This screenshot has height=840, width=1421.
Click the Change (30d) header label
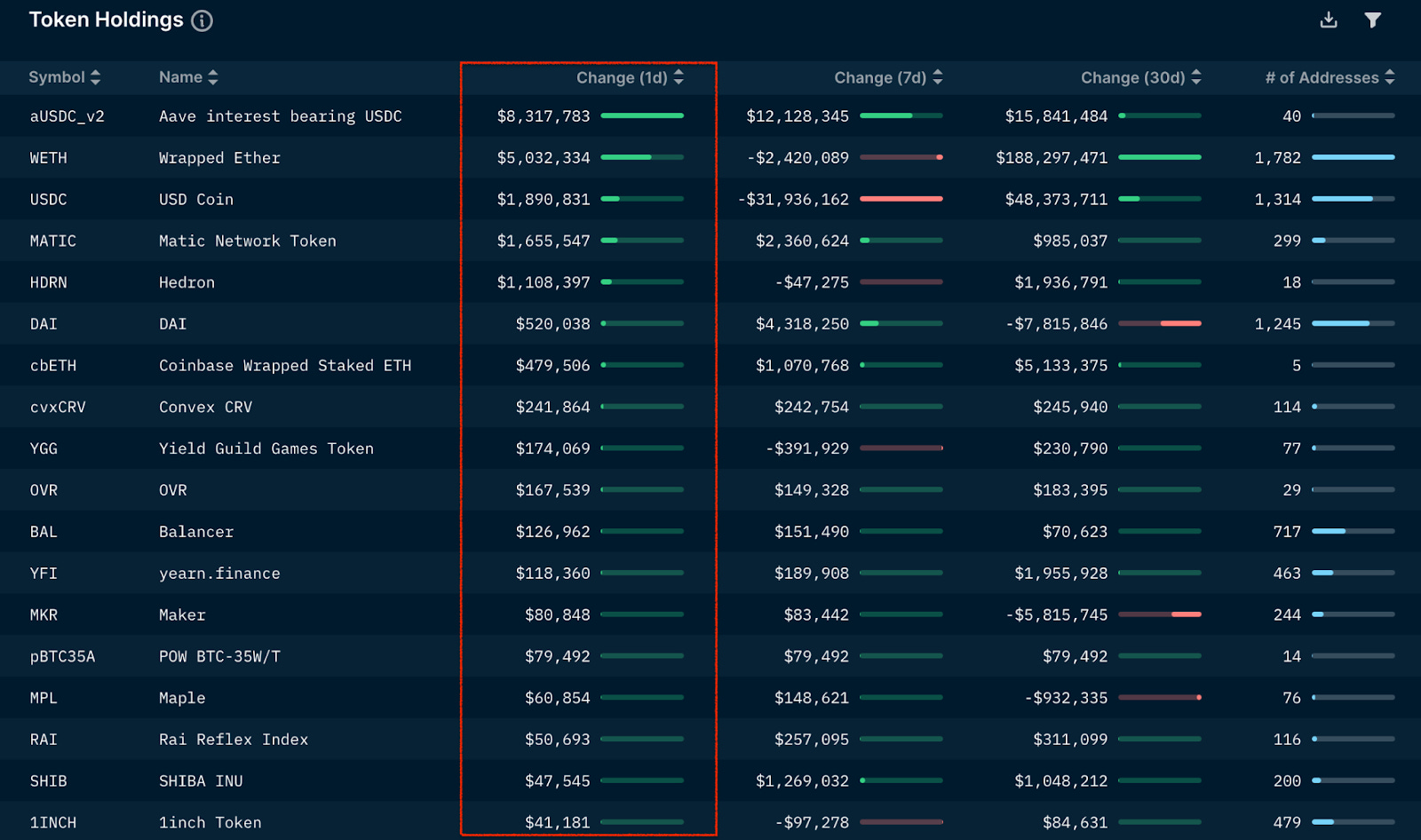1133,78
